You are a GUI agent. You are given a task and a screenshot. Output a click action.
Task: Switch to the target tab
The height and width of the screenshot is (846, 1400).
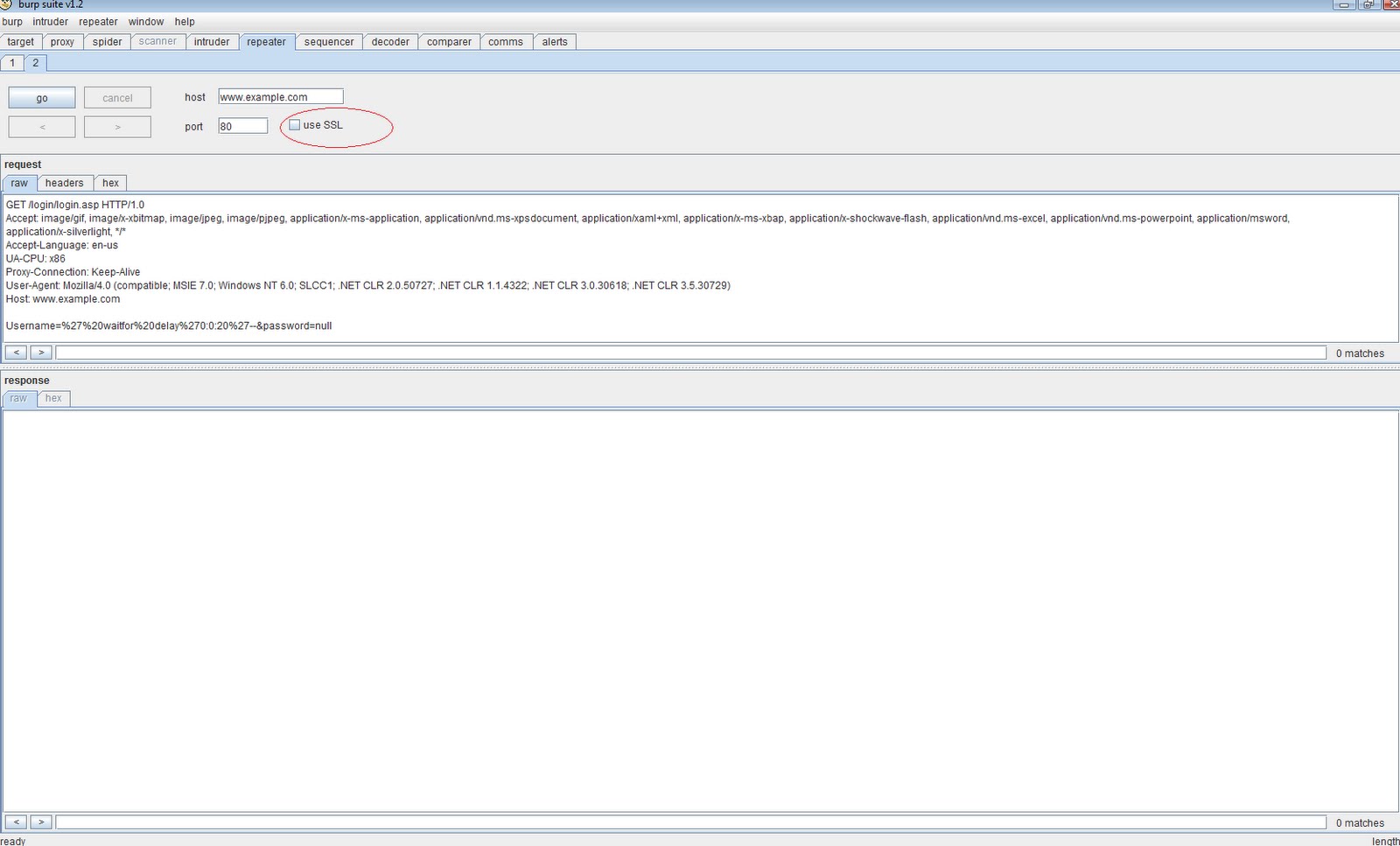[x=21, y=42]
